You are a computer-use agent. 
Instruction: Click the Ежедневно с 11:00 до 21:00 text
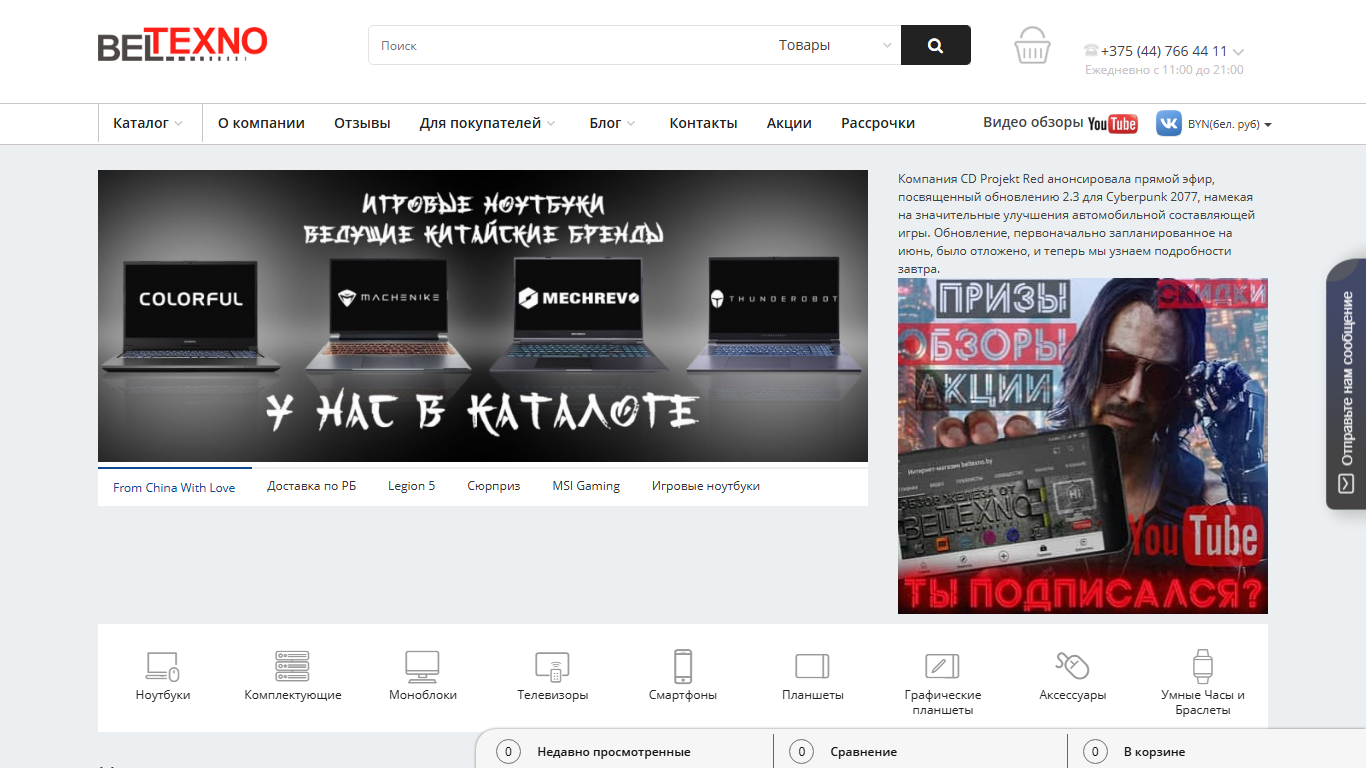pos(1164,70)
